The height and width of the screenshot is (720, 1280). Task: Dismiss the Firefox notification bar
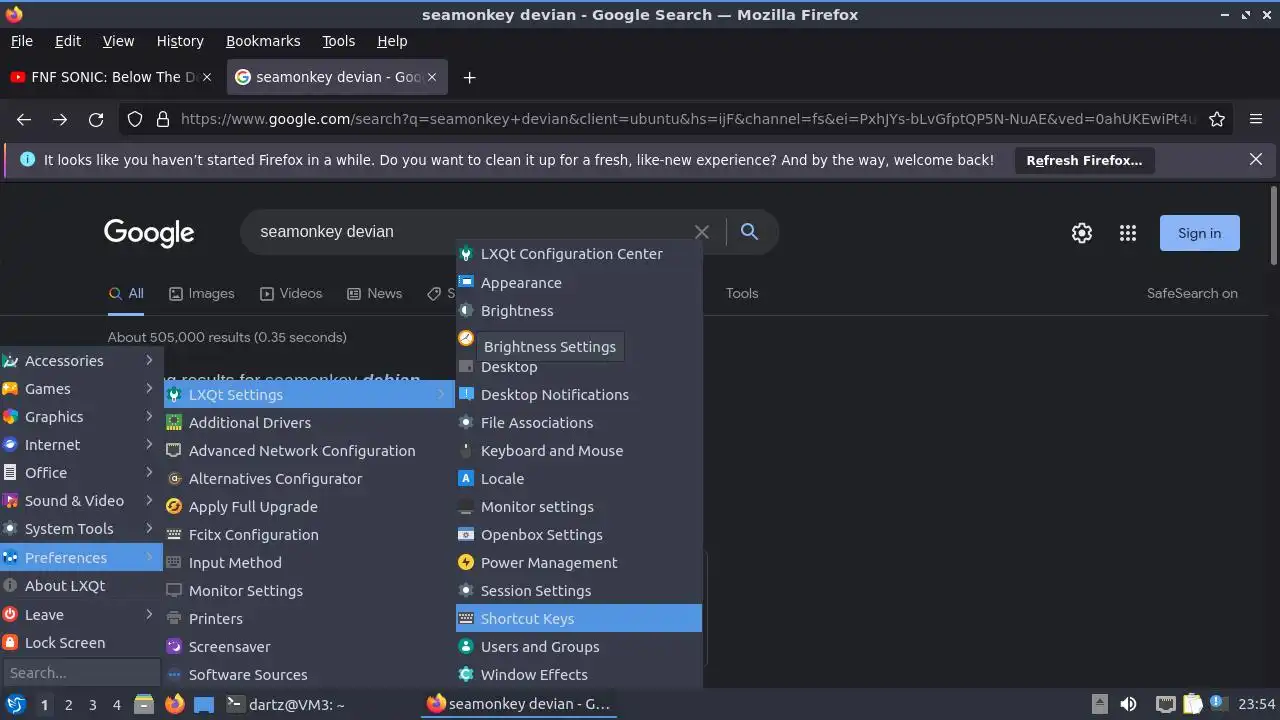pos(1256,159)
